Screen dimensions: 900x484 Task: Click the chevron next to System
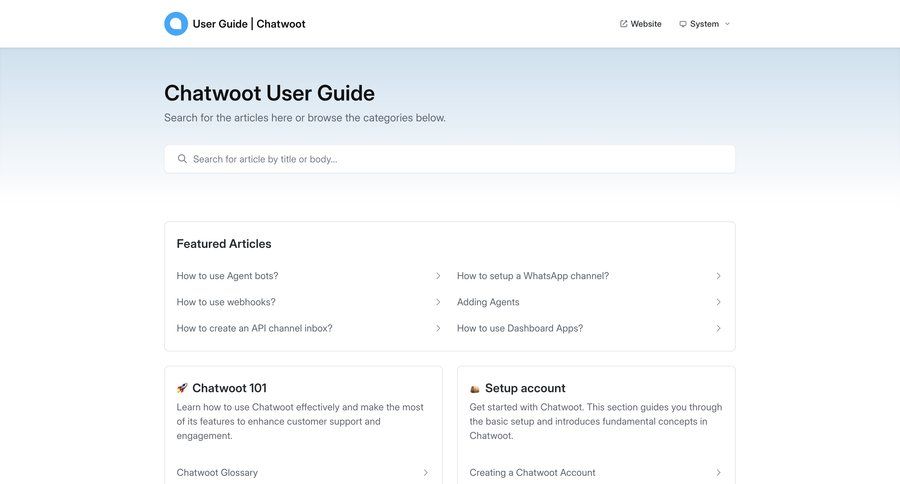[x=727, y=24]
